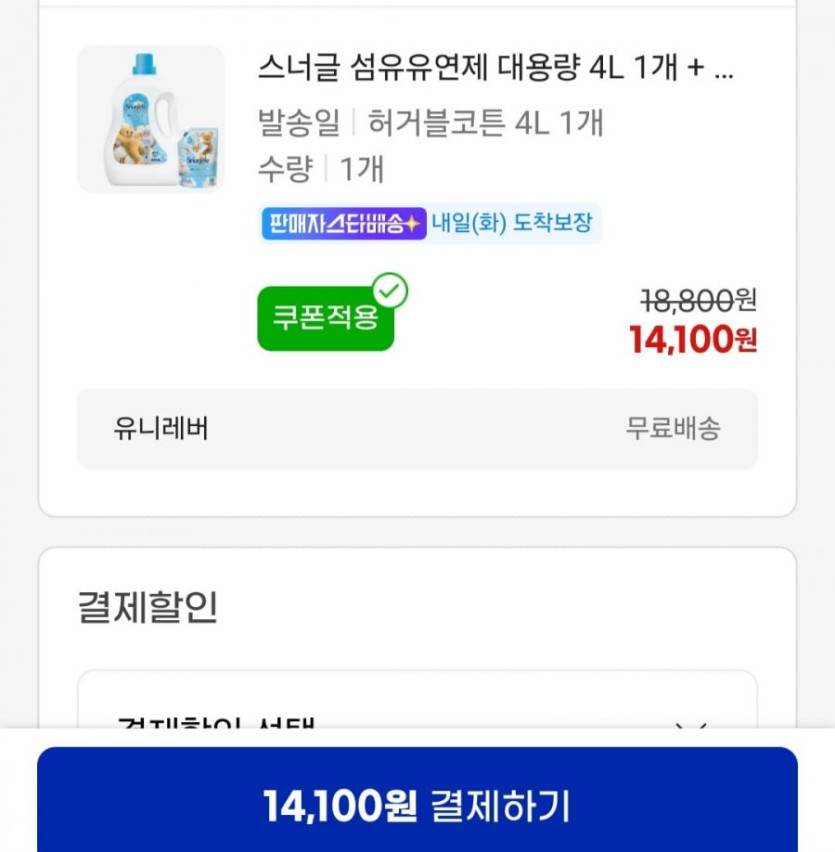The width and height of the screenshot is (835, 852).
Task: Tap the crossed-out 18,800원 original price
Action: pos(698,299)
